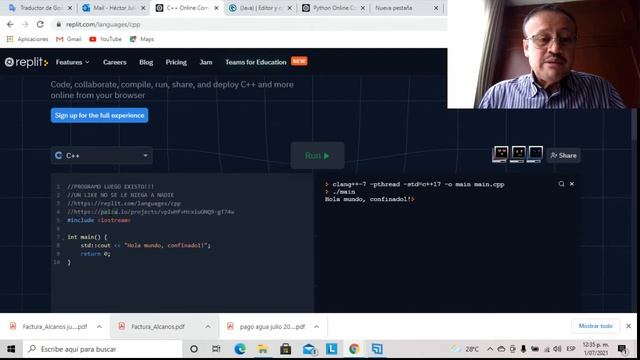
Task: Click Sign up for the full experience
Action: 100,116
